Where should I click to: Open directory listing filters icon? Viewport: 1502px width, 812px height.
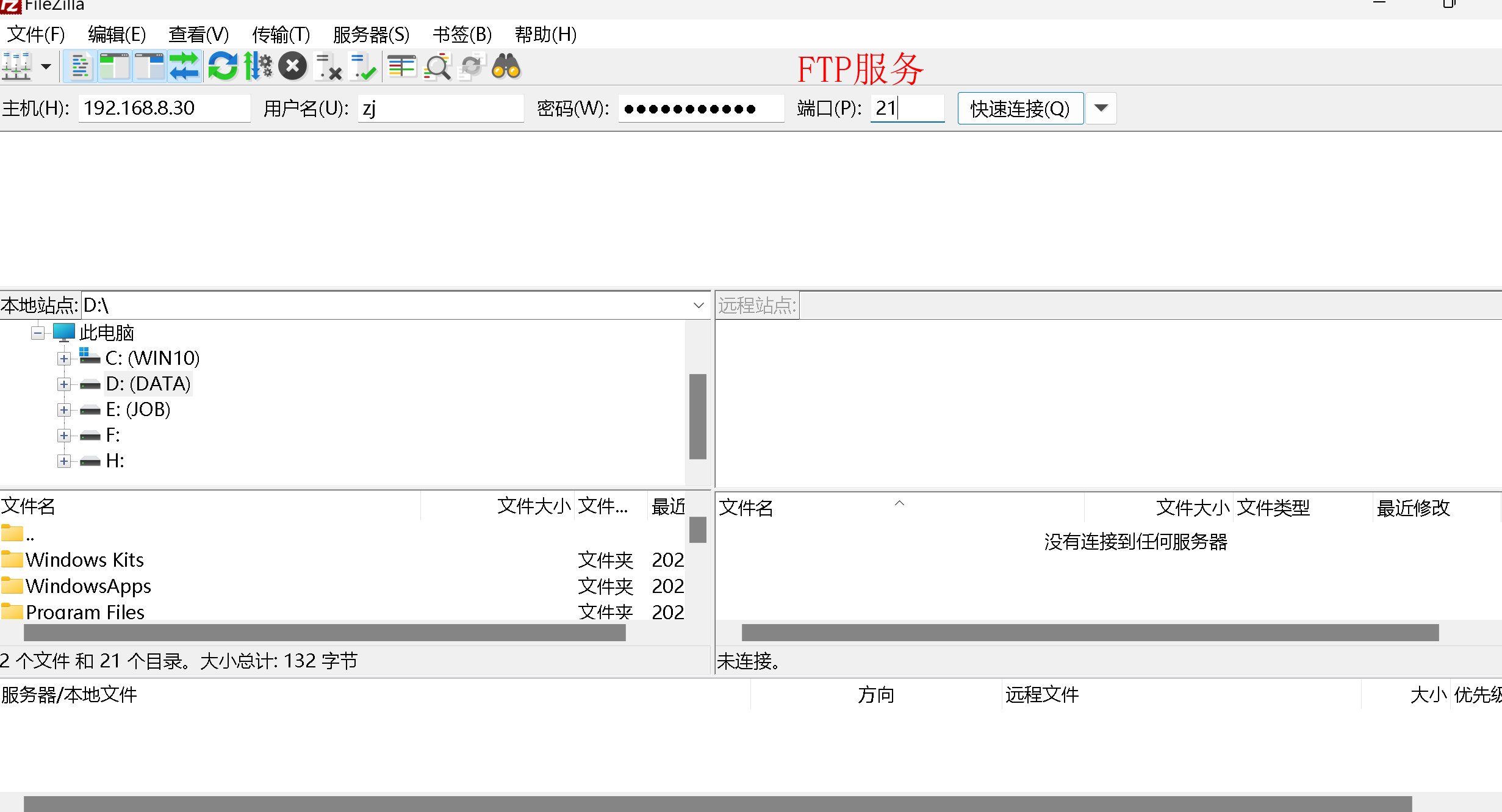point(401,66)
